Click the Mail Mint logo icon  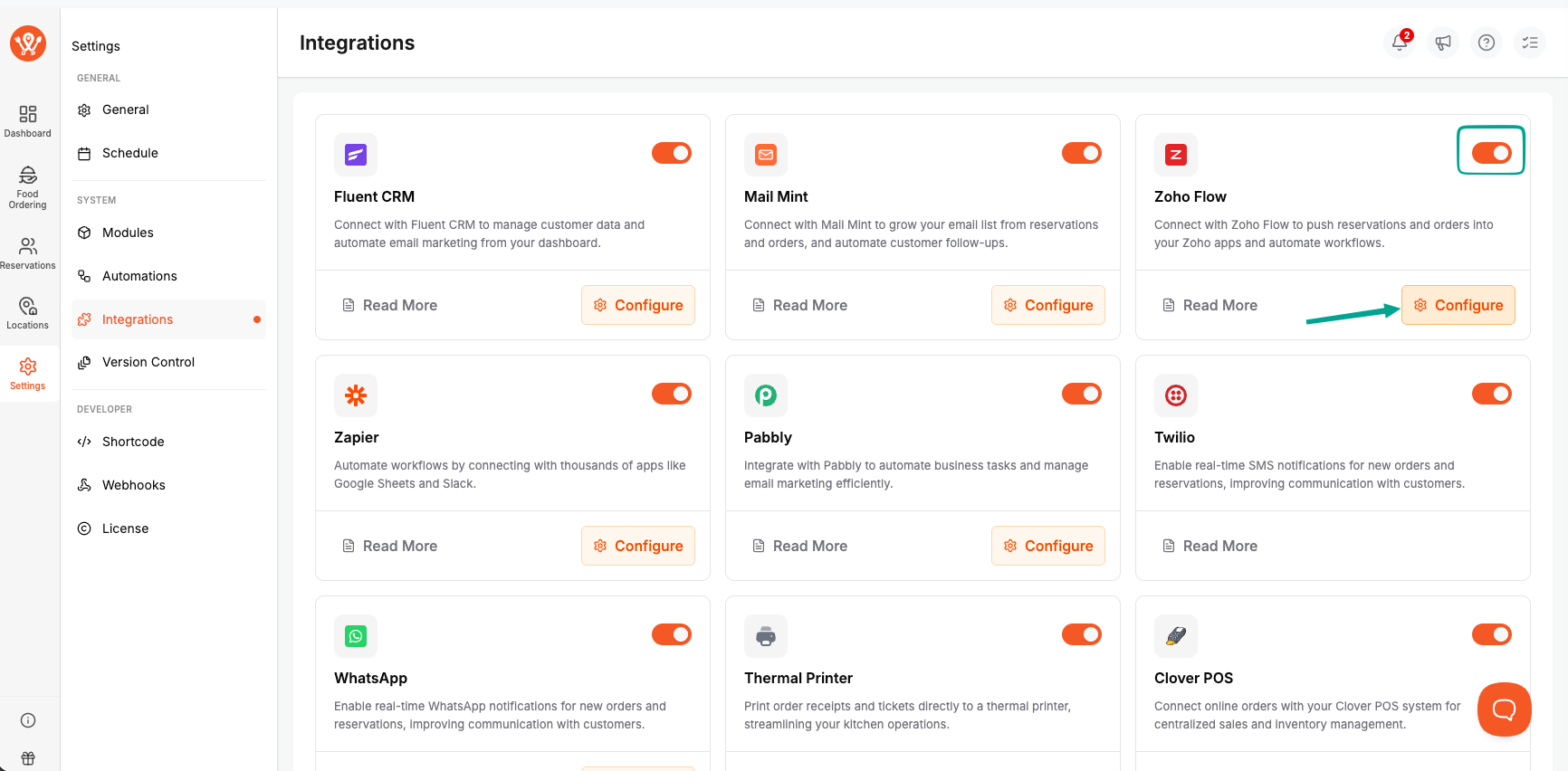(x=766, y=155)
